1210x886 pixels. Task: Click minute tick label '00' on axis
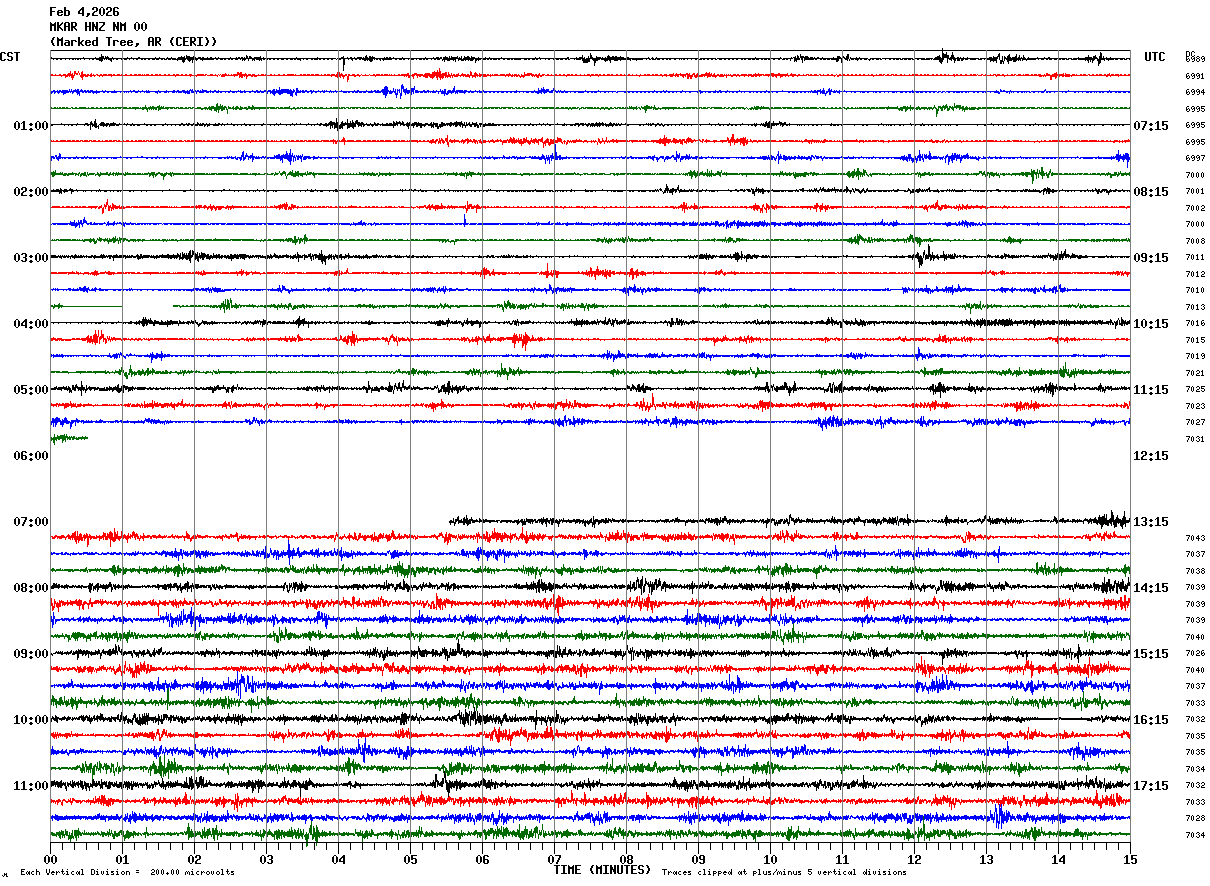click(x=50, y=860)
